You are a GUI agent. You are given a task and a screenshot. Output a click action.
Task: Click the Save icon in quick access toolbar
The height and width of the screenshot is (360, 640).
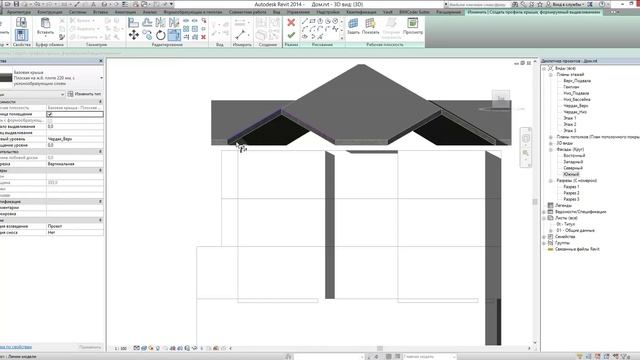tap(16, 4)
